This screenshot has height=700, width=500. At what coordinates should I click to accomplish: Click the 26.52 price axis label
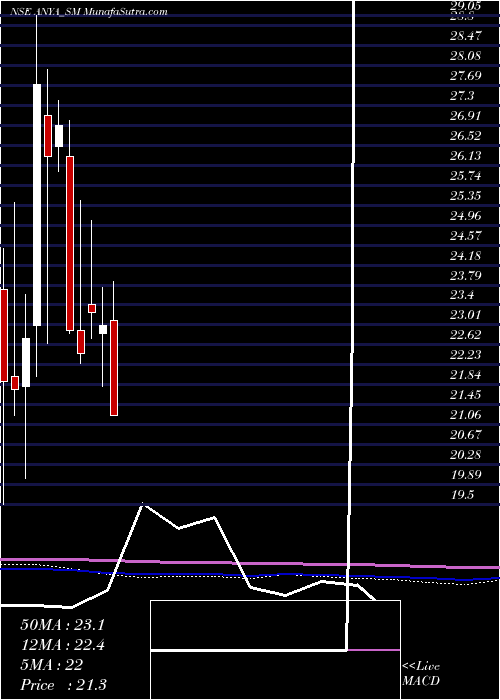(465, 136)
